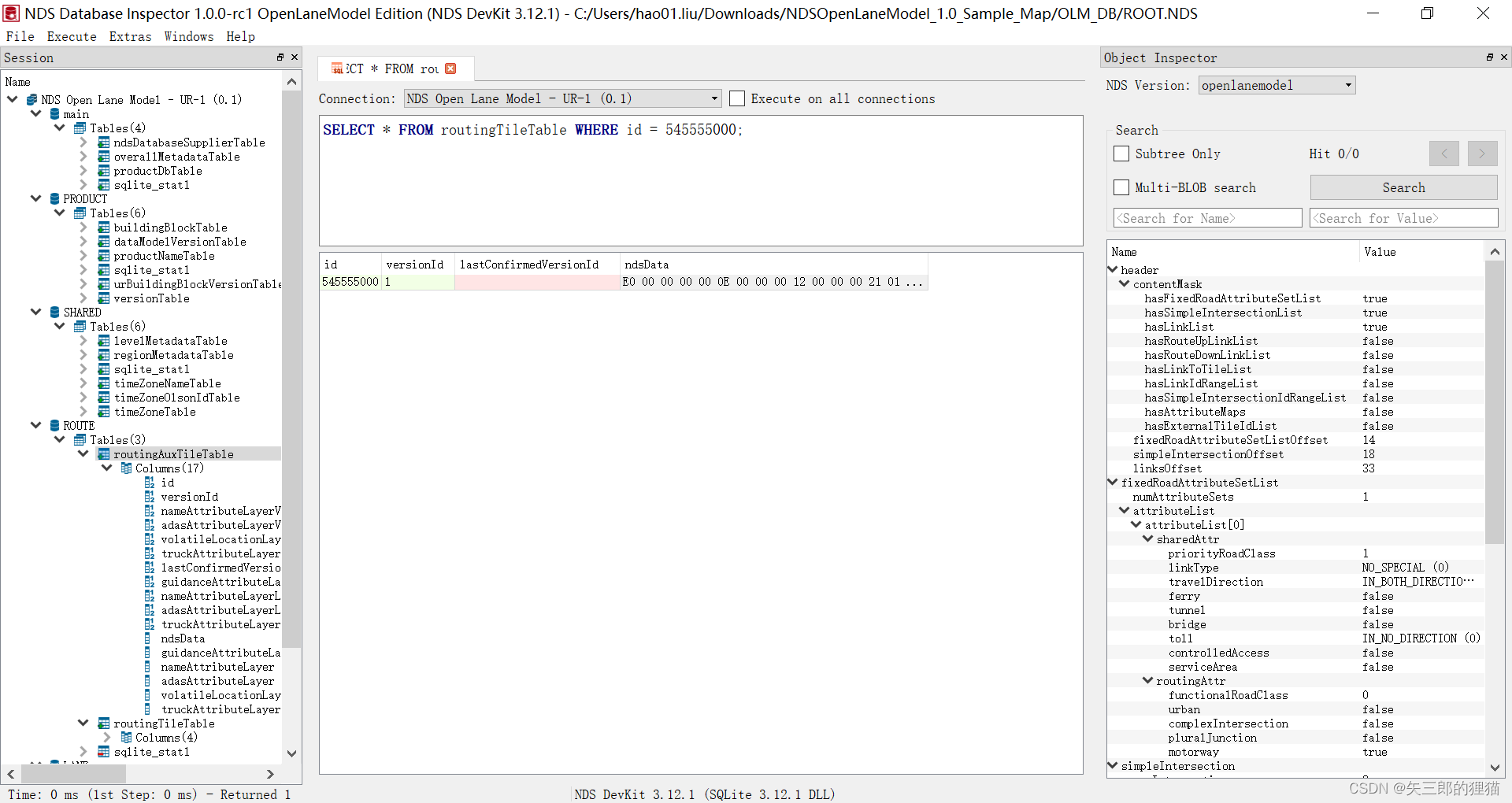This screenshot has height=803, width=1512.
Task: Click the id column key icon
Action: coord(150,483)
